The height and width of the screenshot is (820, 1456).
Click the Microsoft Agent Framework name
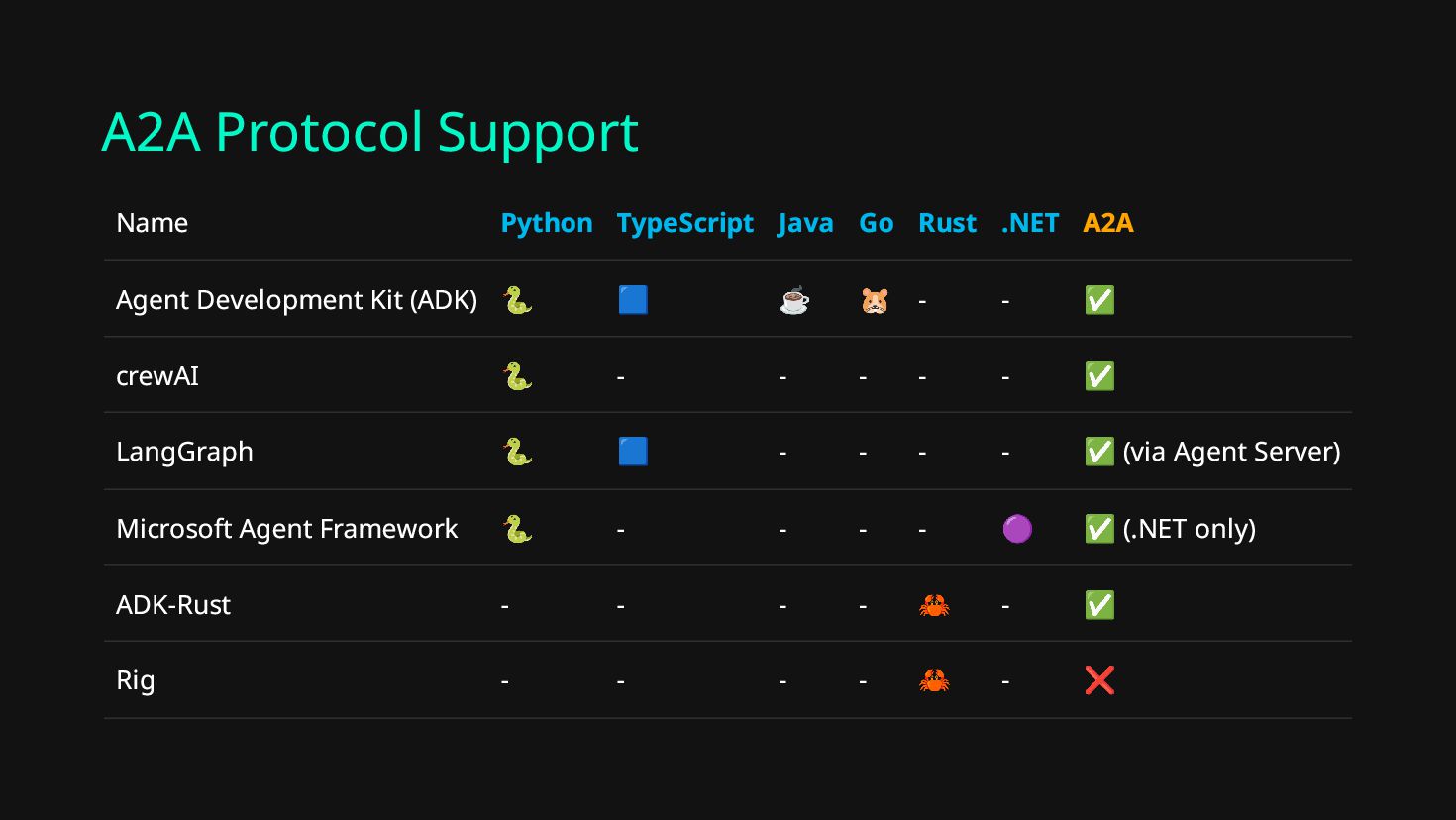click(286, 529)
